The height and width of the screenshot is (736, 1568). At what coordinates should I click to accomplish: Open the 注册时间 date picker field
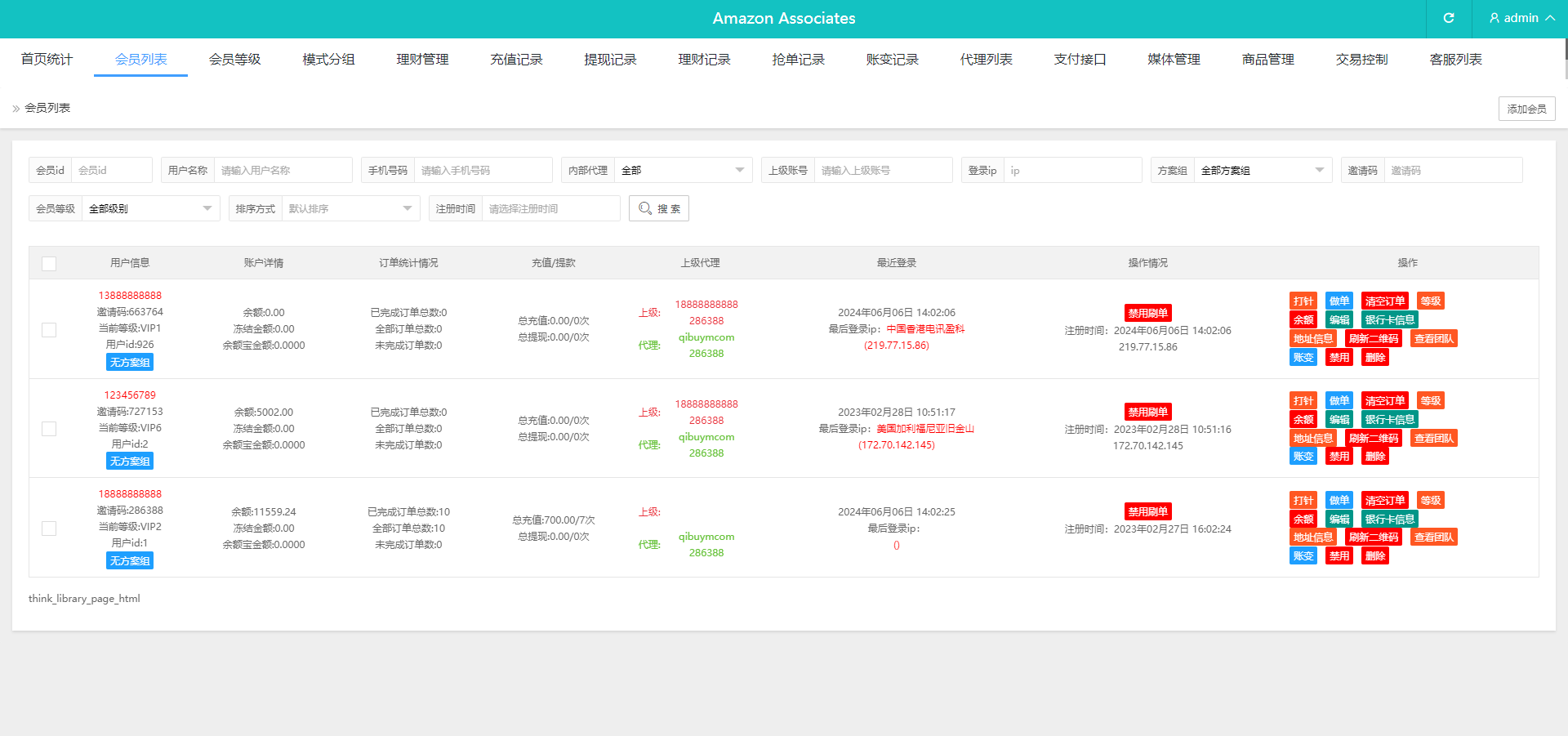(550, 209)
